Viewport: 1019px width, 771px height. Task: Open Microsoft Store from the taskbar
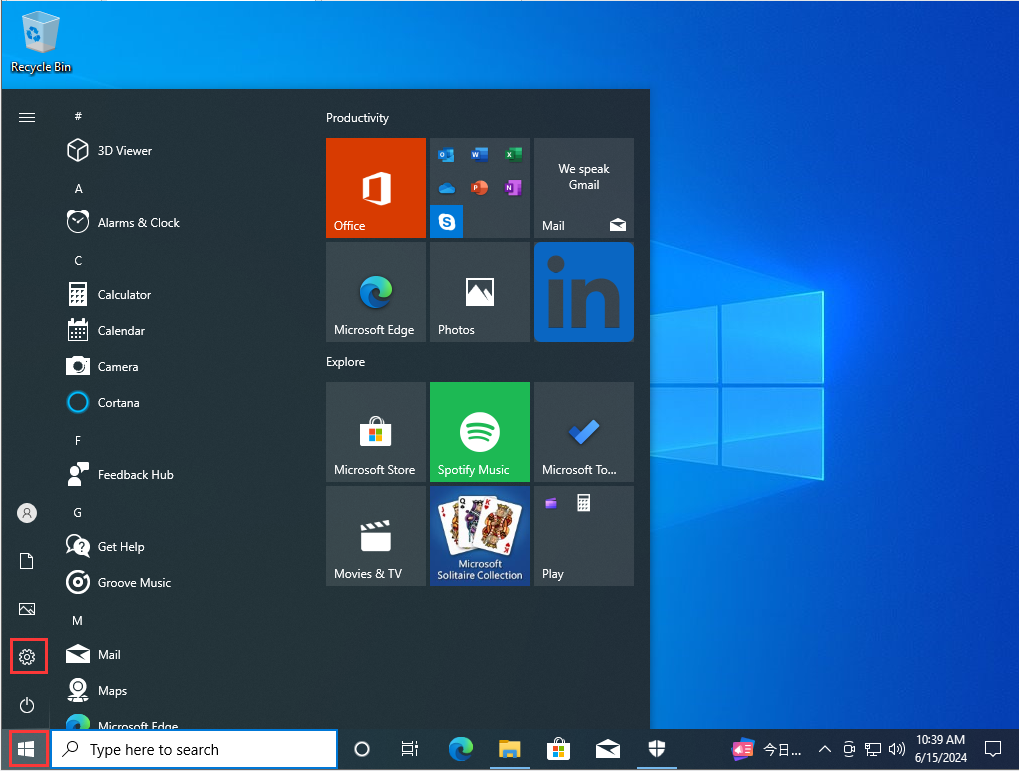pos(558,750)
